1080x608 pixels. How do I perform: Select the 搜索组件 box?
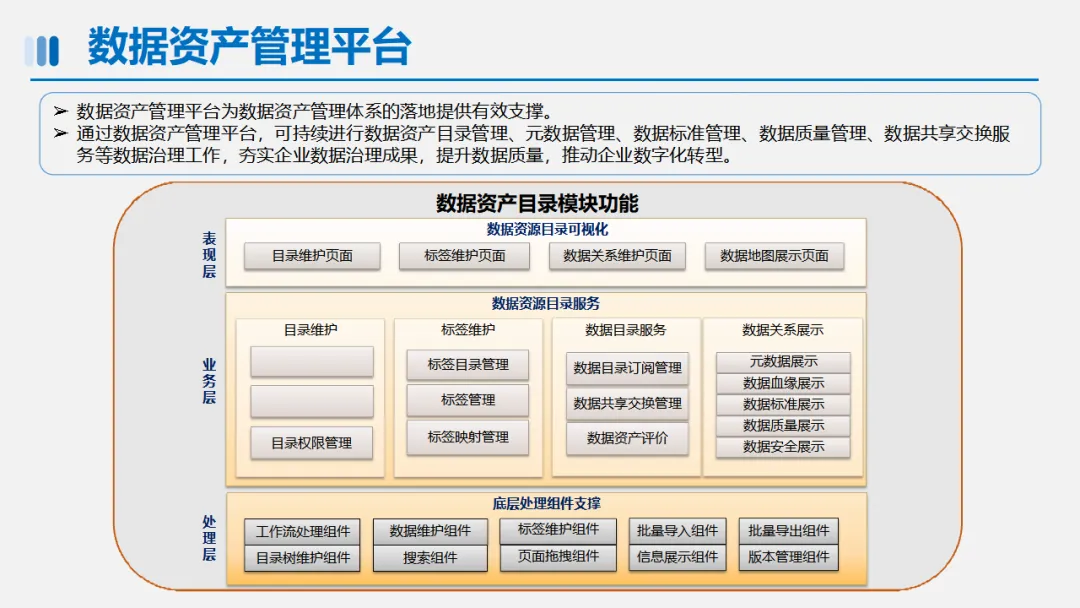tap(430, 558)
